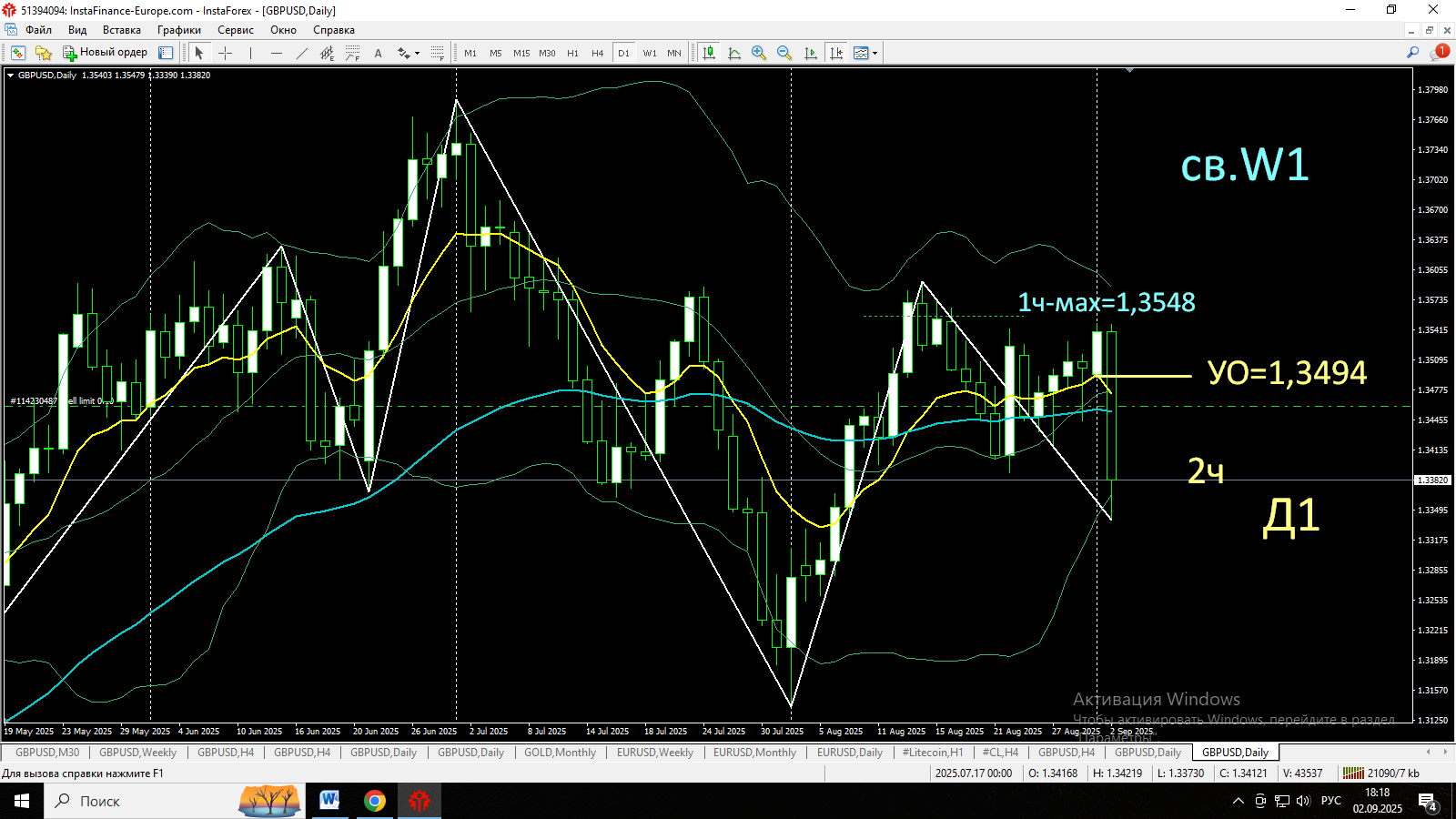This screenshot has width=1456, height=819.
Task: Switch chart to M1 timeframe
Action: [470, 53]
